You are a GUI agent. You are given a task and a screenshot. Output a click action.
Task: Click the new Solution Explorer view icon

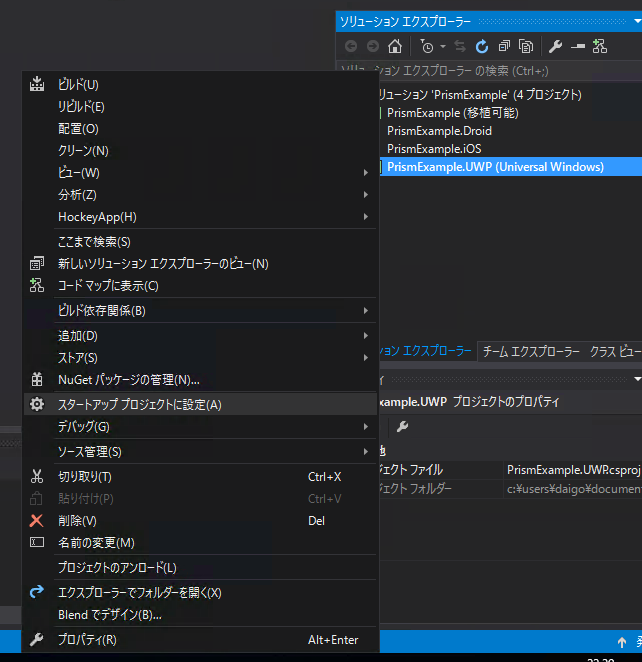tap(37, 263)
